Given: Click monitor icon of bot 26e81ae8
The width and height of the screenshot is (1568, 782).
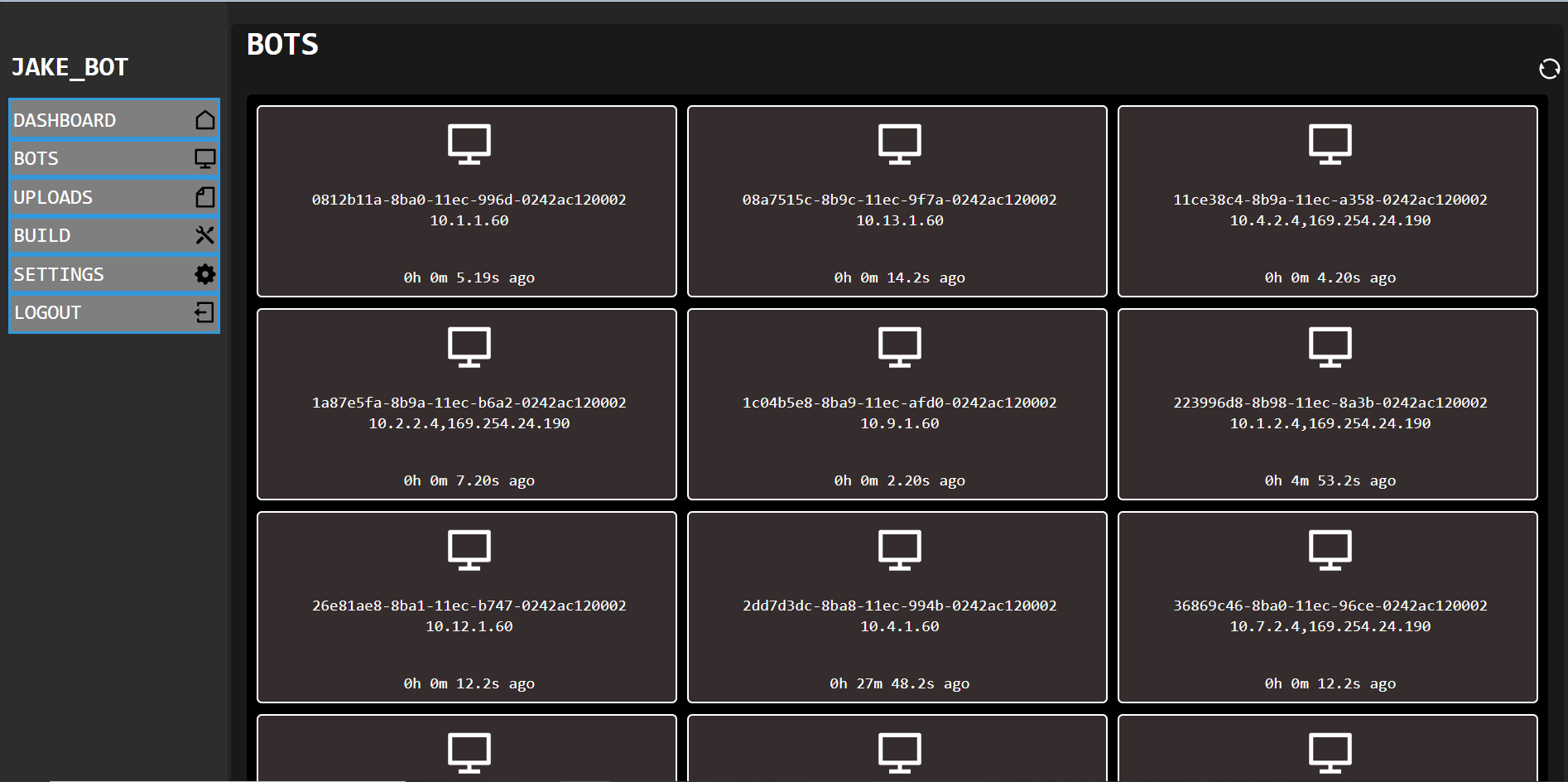Looking at the screenshot, I should coord(469,550).
